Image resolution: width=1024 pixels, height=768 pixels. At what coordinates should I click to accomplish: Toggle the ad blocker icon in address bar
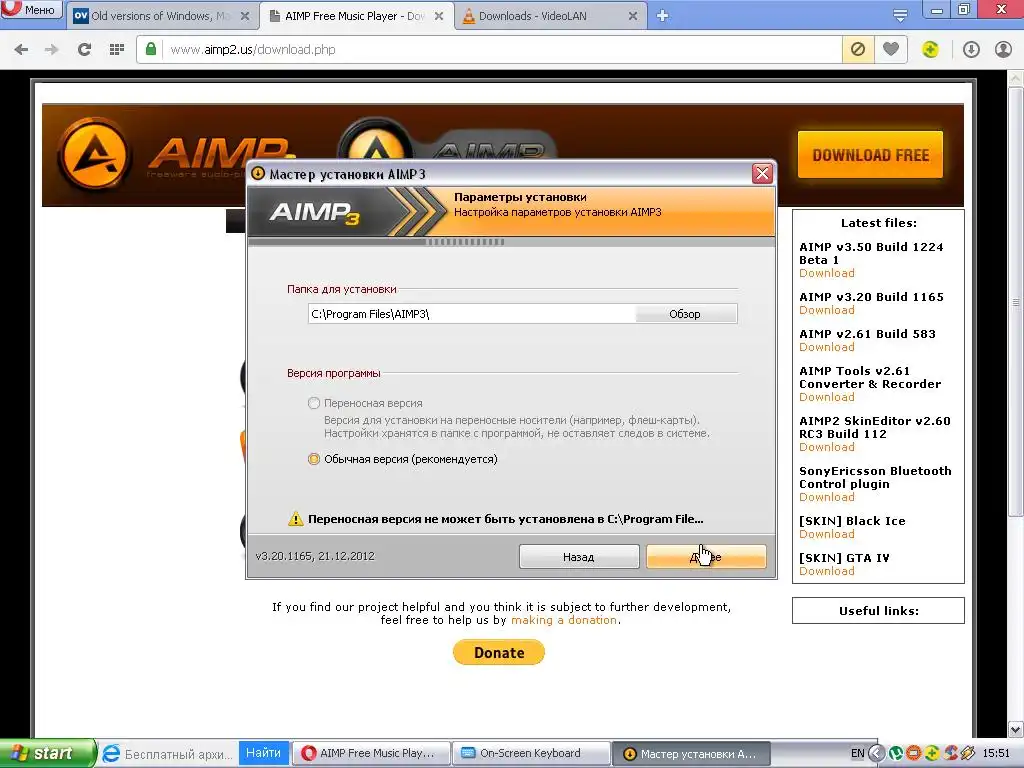coord(858,50)
